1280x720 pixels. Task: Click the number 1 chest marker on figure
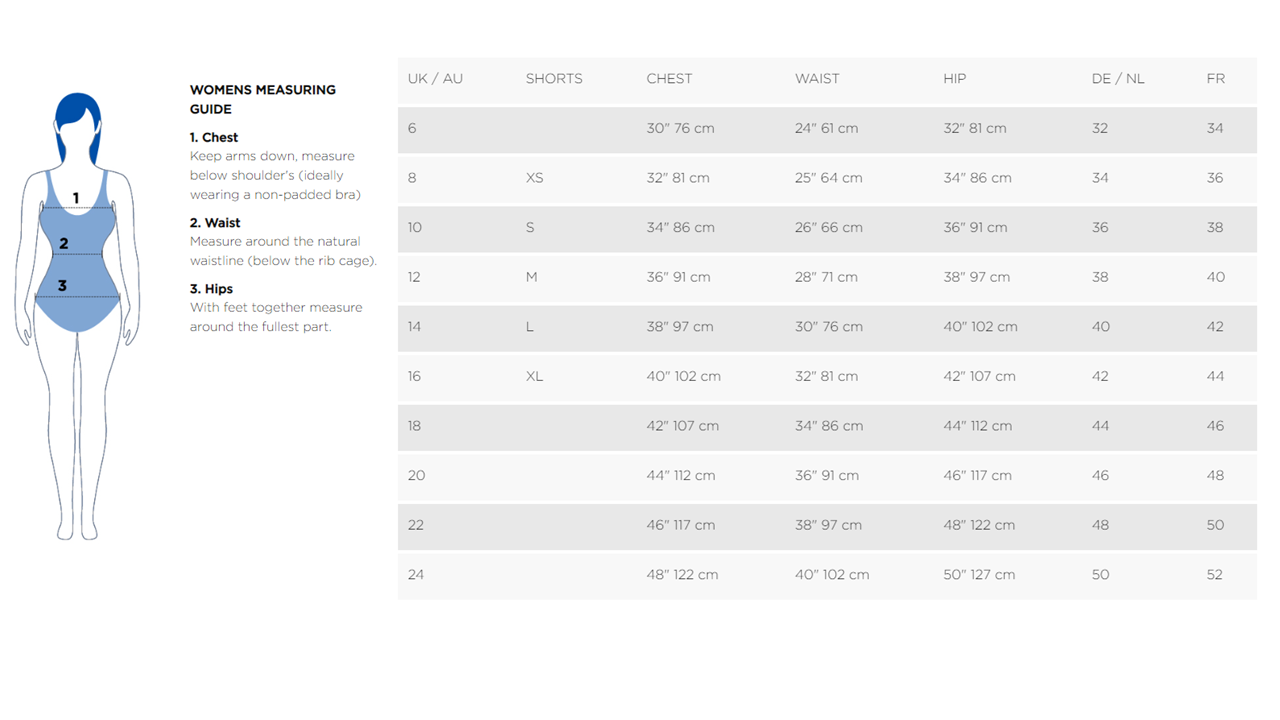75,199
